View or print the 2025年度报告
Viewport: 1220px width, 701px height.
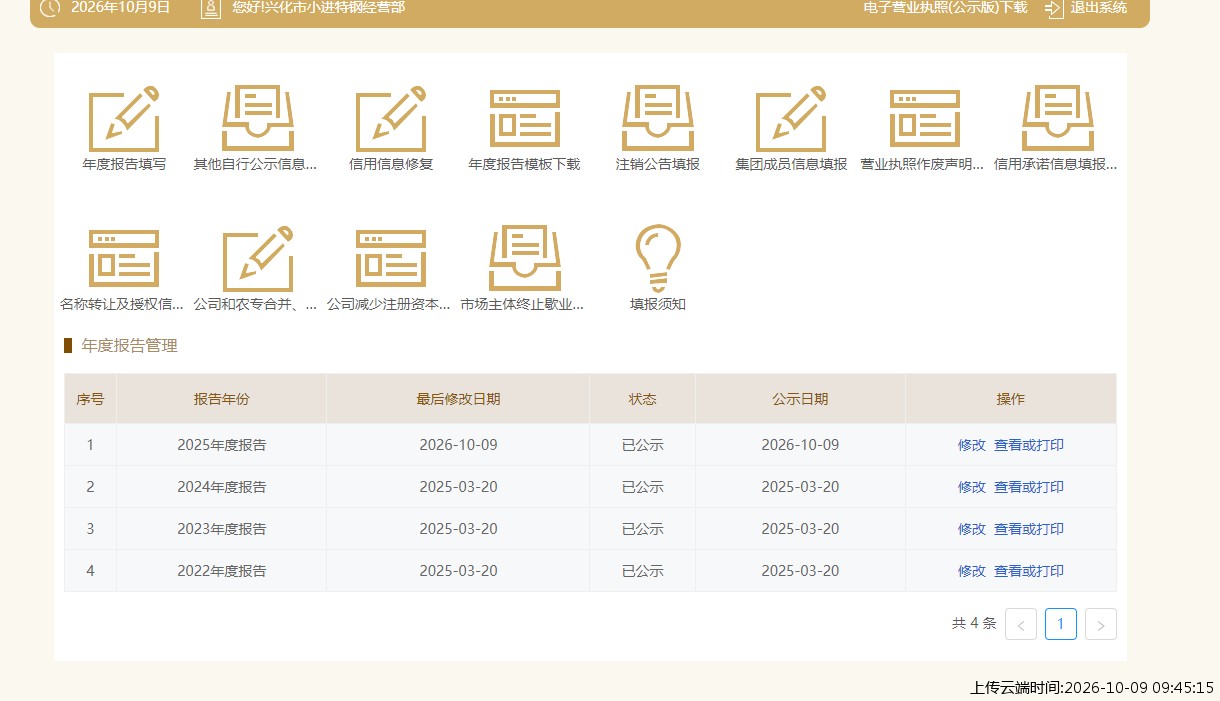(1029, 445)
